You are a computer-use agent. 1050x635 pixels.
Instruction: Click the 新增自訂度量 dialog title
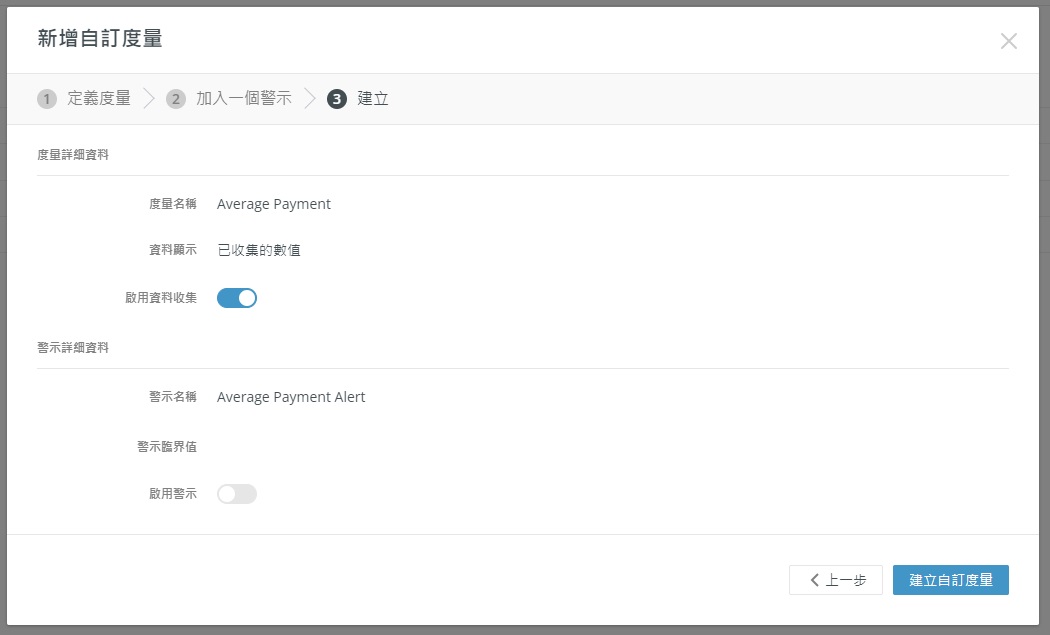(100, 39)
